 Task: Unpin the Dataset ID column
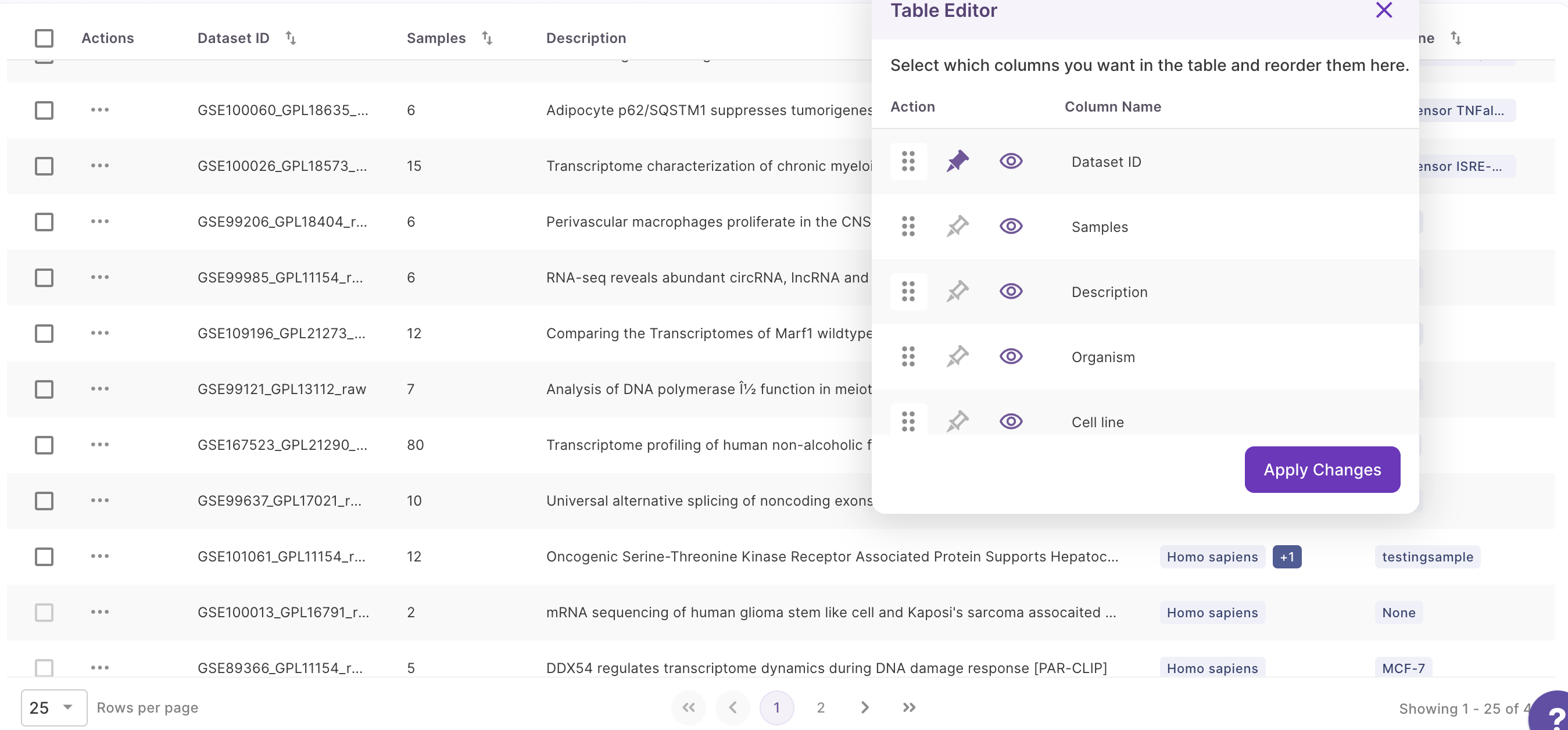point(957,162)
